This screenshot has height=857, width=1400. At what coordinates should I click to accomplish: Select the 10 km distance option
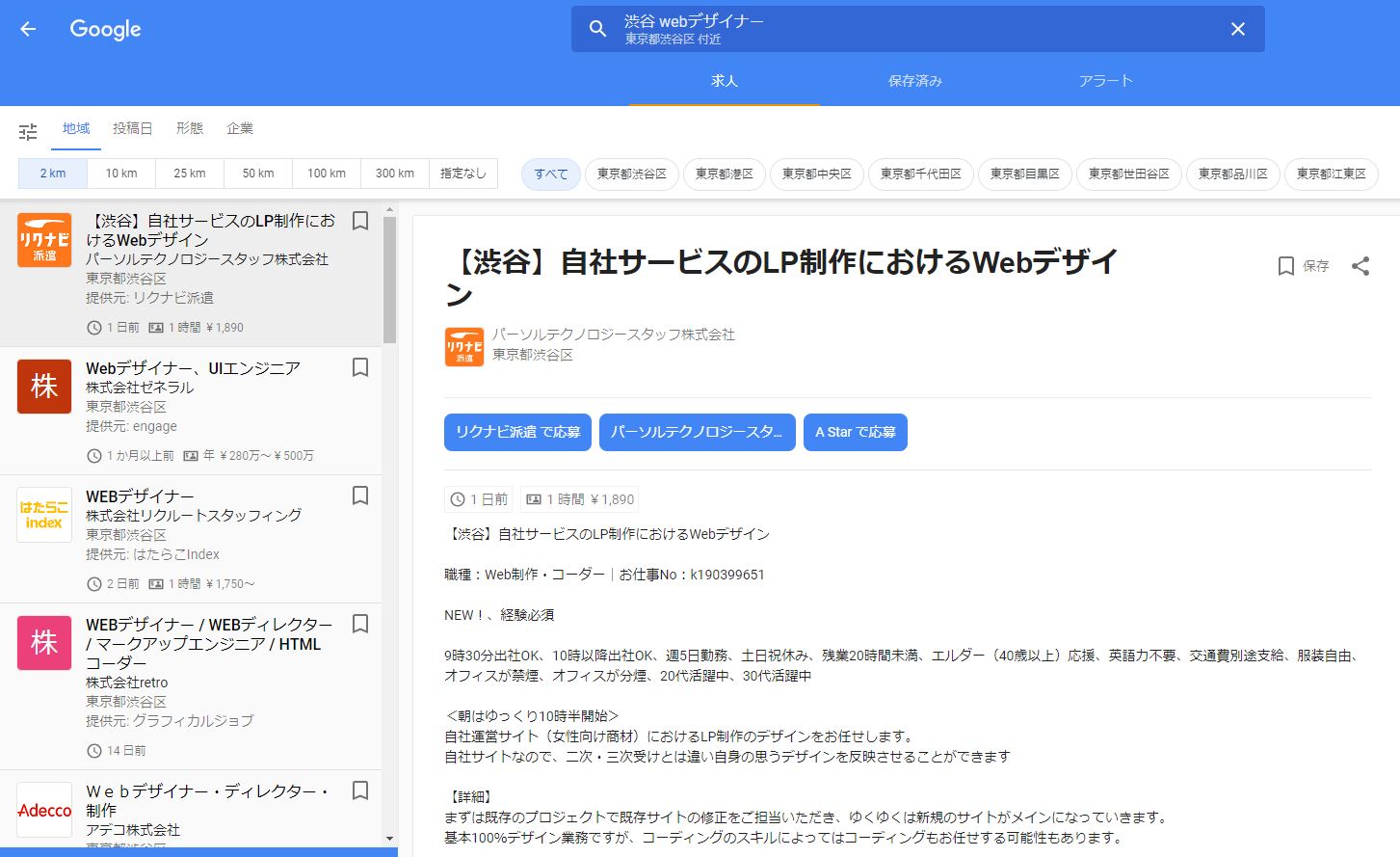tap(121, 174)
